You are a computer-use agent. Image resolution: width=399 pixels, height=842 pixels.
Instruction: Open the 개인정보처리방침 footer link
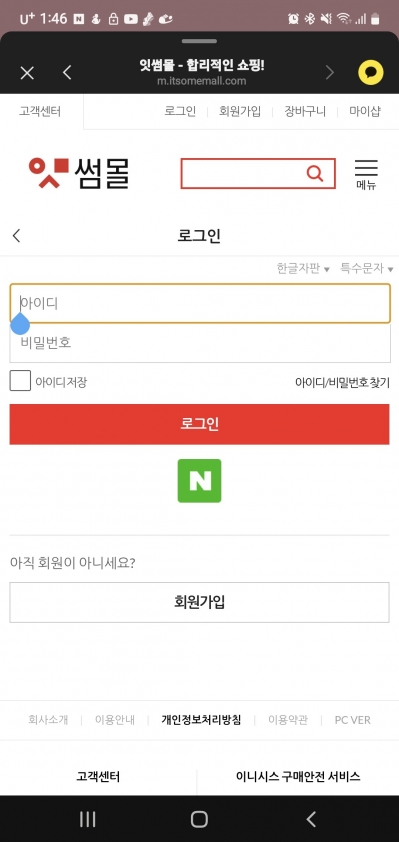201,720
